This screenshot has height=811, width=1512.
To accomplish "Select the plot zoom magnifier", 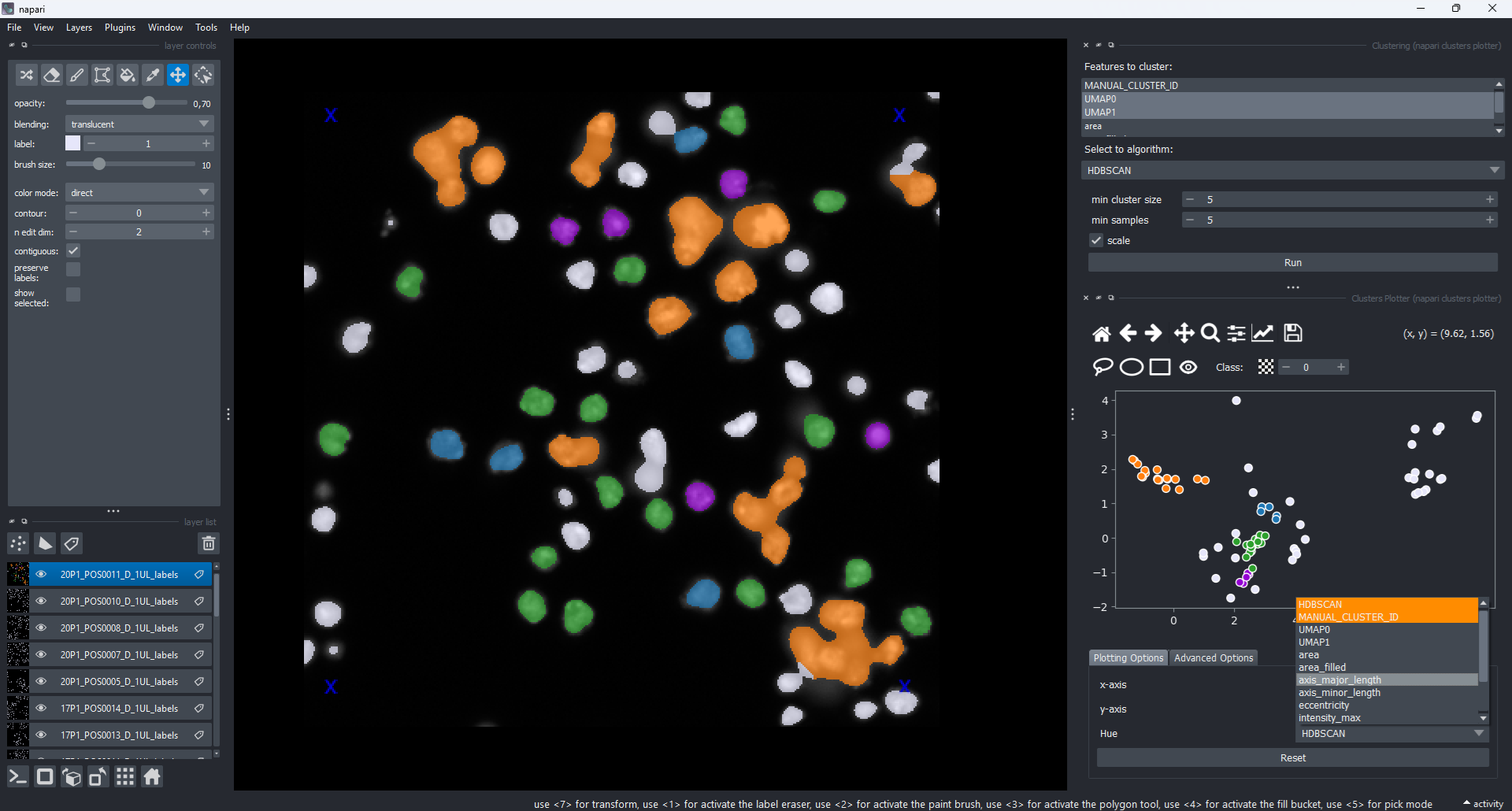I will [1210, 333].
